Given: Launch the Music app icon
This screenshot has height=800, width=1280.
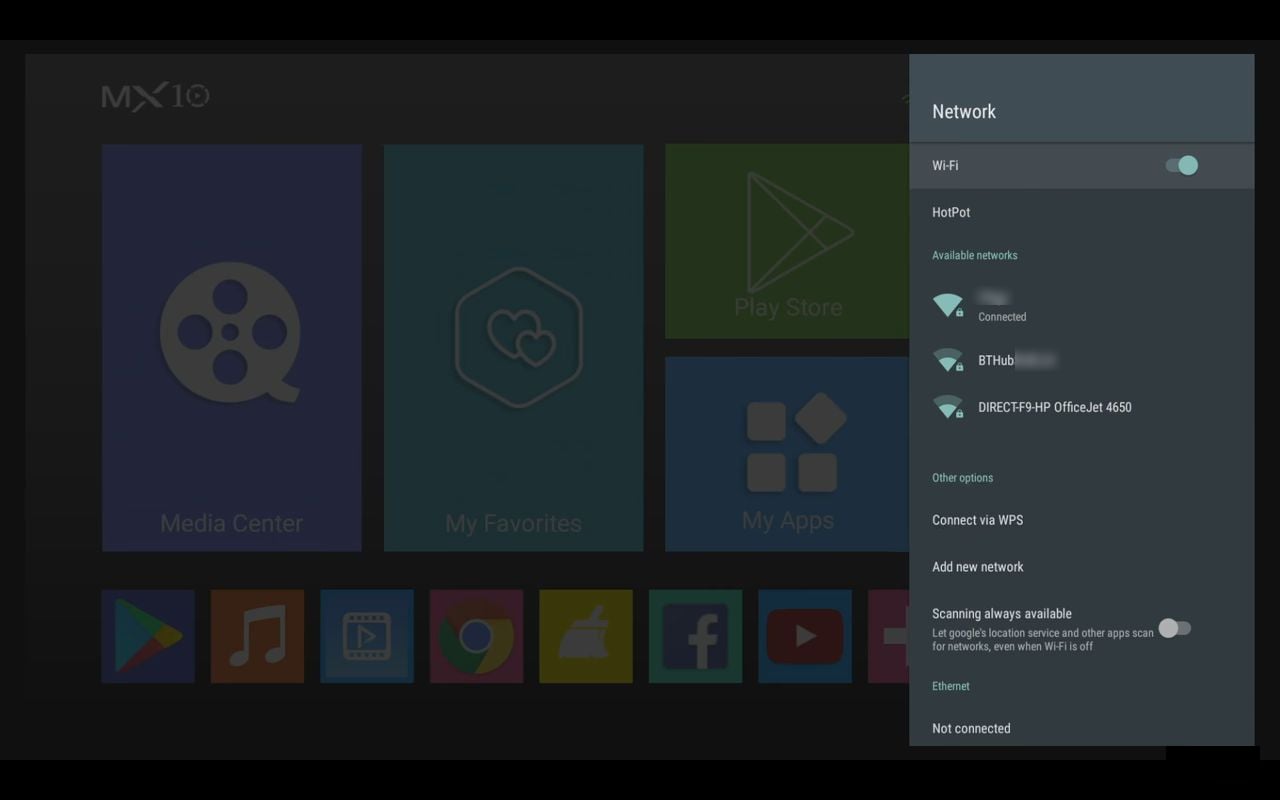Looking at the screenshot, I should pyautogui.click(x=257, y=636).
